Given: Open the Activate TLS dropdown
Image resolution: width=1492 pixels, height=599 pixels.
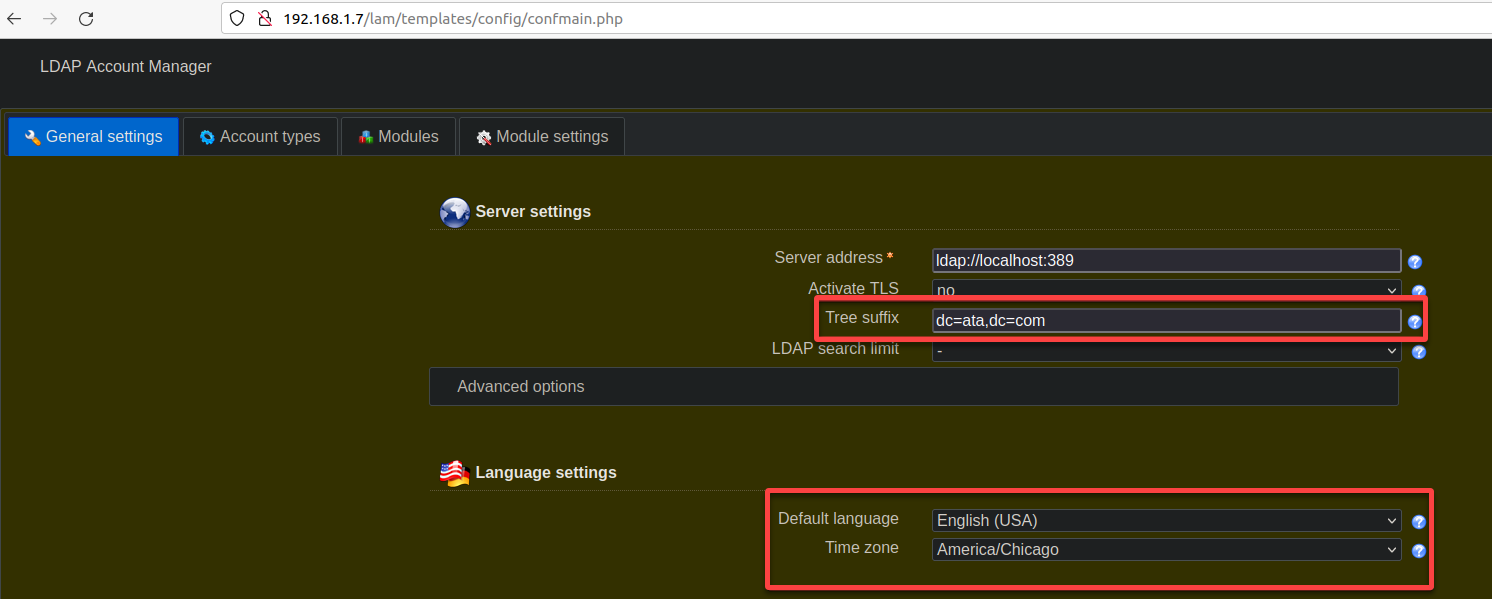Looking at the screenshot, I should click(1166, 290).
